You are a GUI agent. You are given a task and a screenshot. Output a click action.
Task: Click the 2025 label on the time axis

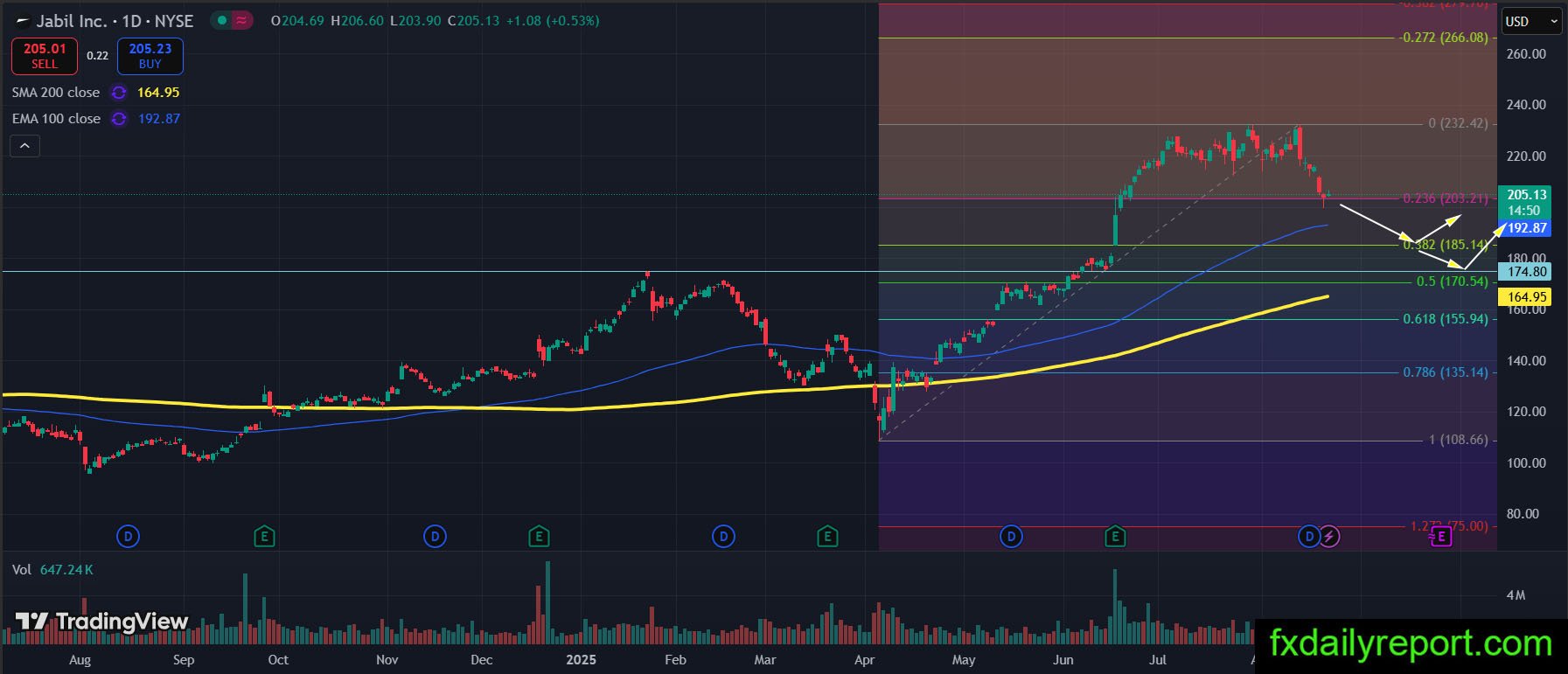(581, 660)
